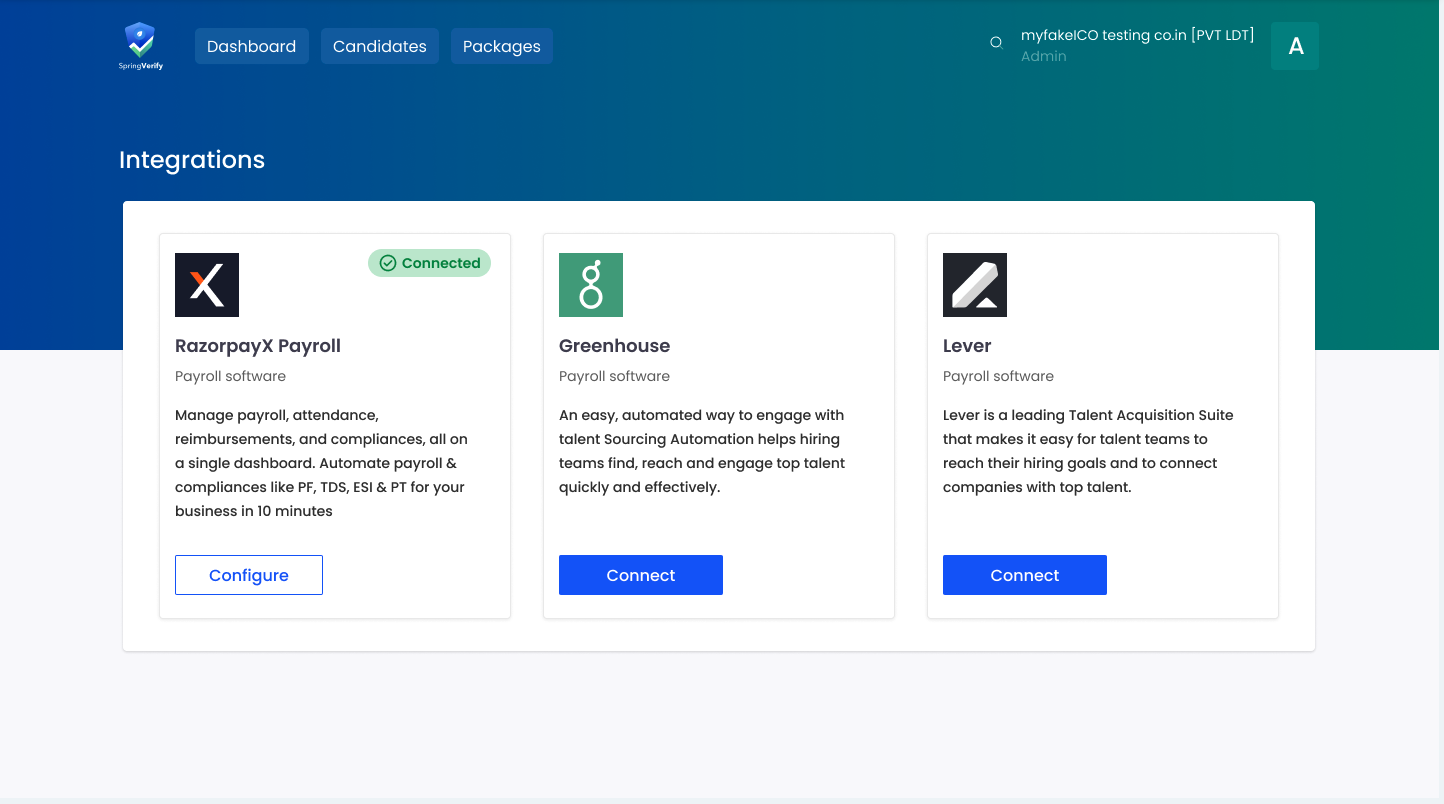Click 'Payroll software' under Greenhouse
Screen dimensions: 1444x804
[615, 376]
